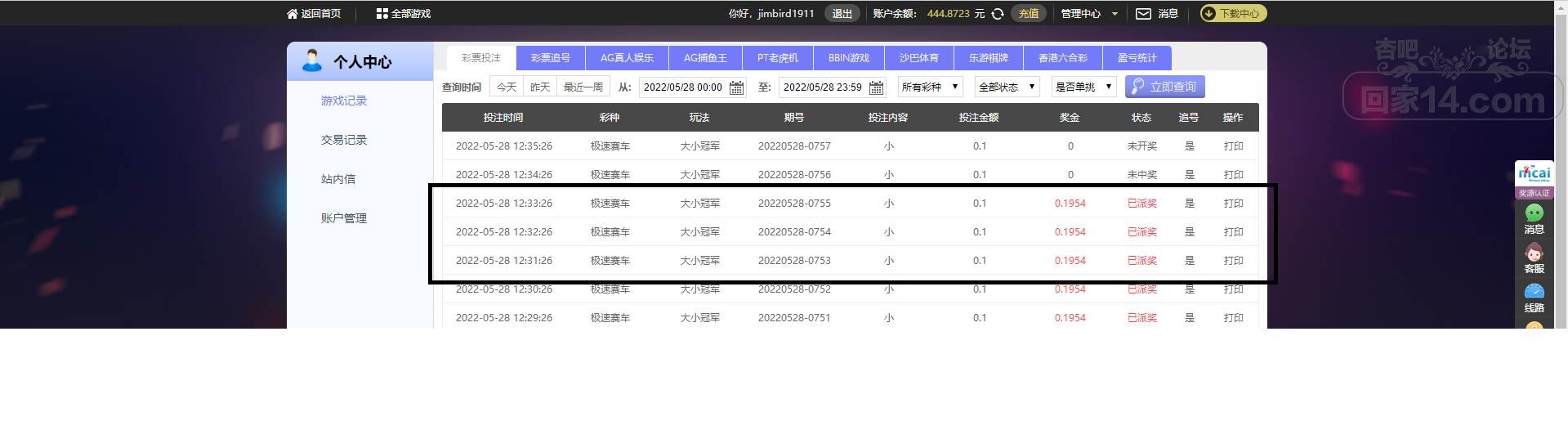Click 打印 for period 20220528-0756
The height and width of the screenshot is (448, 1568).
[1234, 175]
